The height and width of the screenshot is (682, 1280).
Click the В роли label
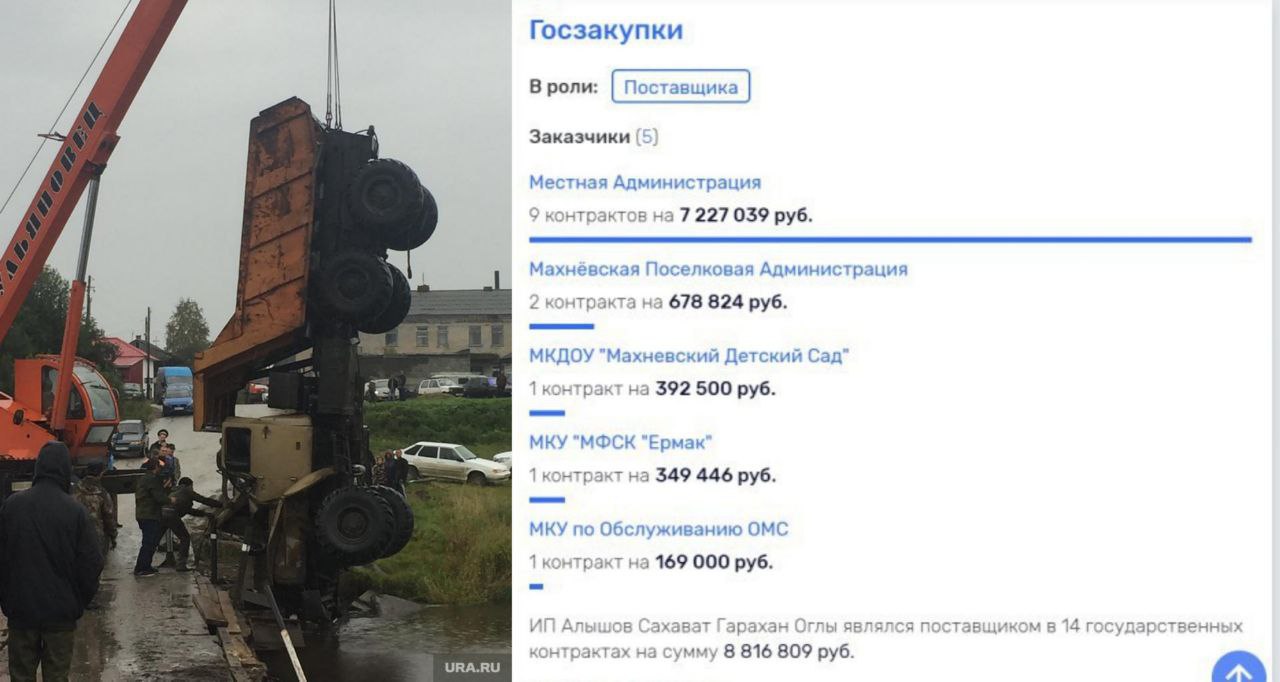[x=563, y=87]
